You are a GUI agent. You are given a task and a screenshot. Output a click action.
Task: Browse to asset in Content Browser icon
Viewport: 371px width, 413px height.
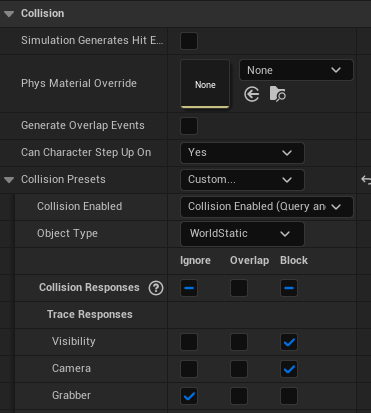pos(277,94)
